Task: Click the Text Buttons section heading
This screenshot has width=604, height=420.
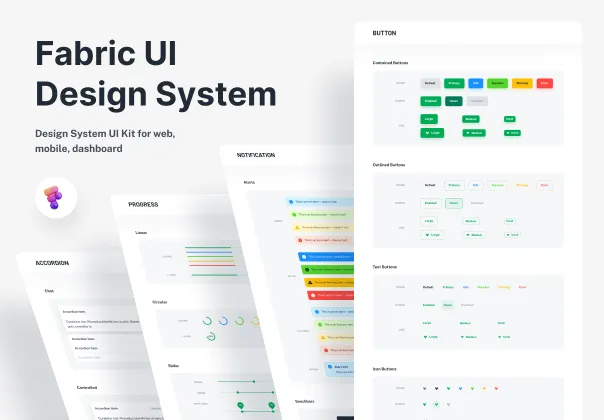Action: (x=384, y=267)
